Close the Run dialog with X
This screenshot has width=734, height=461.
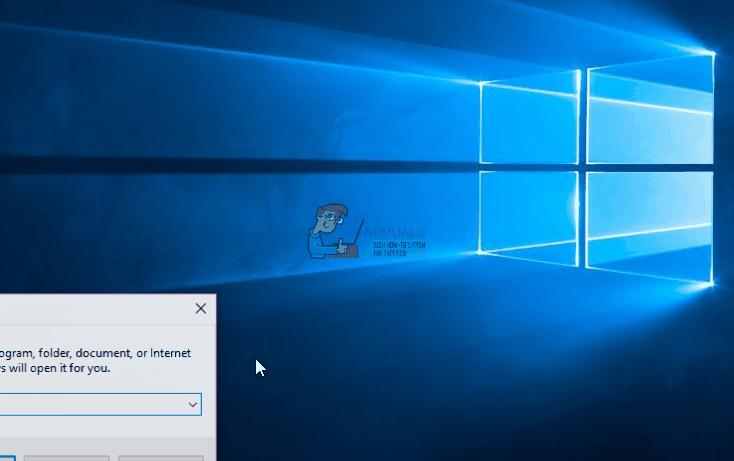click(x=201, y=308)
